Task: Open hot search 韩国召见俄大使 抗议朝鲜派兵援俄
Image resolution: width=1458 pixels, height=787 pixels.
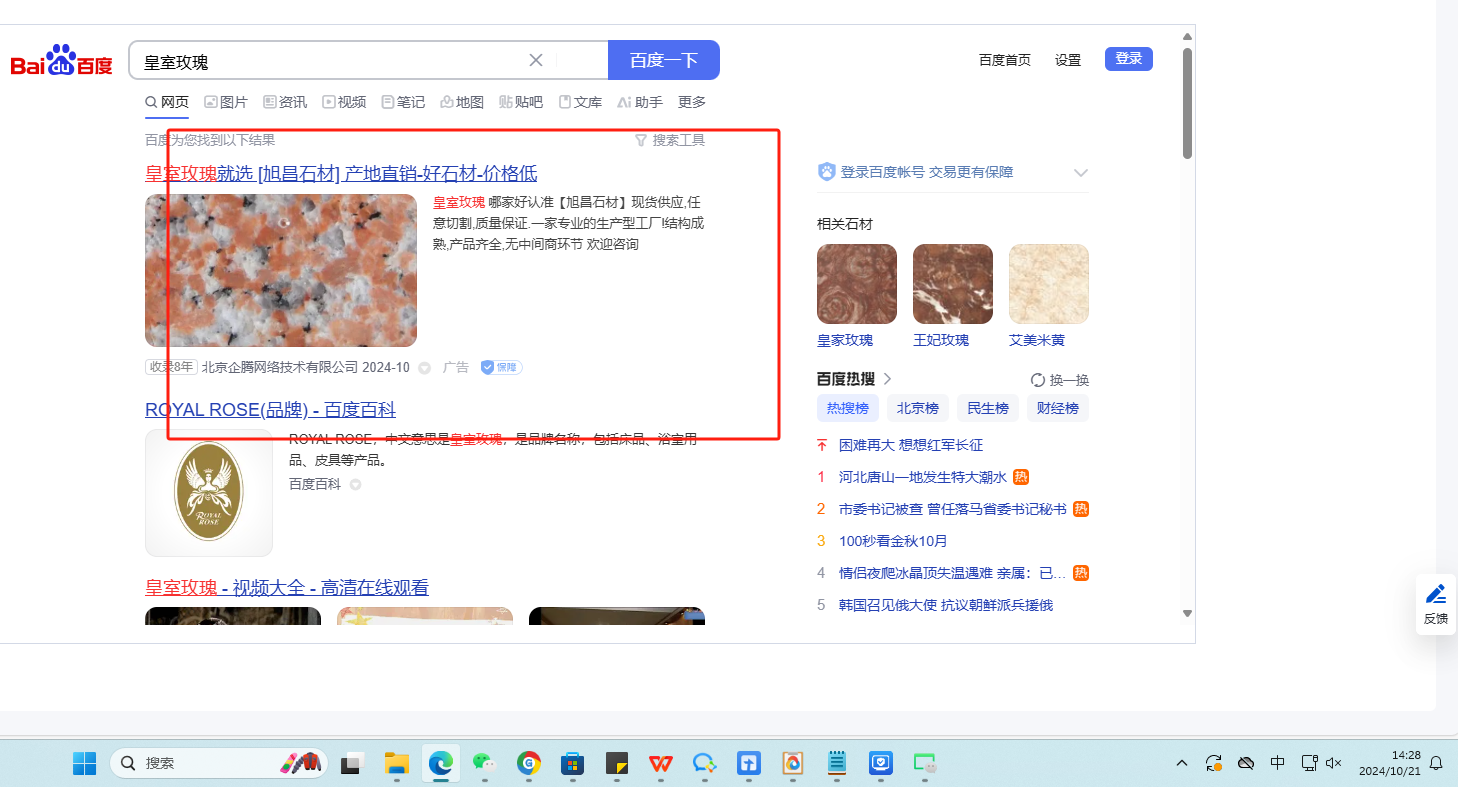Action: [x=946, y=605]
